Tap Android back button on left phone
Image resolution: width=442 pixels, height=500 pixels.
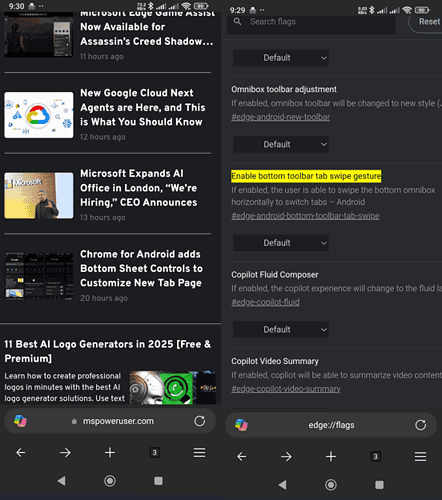(x=61, y=481)
